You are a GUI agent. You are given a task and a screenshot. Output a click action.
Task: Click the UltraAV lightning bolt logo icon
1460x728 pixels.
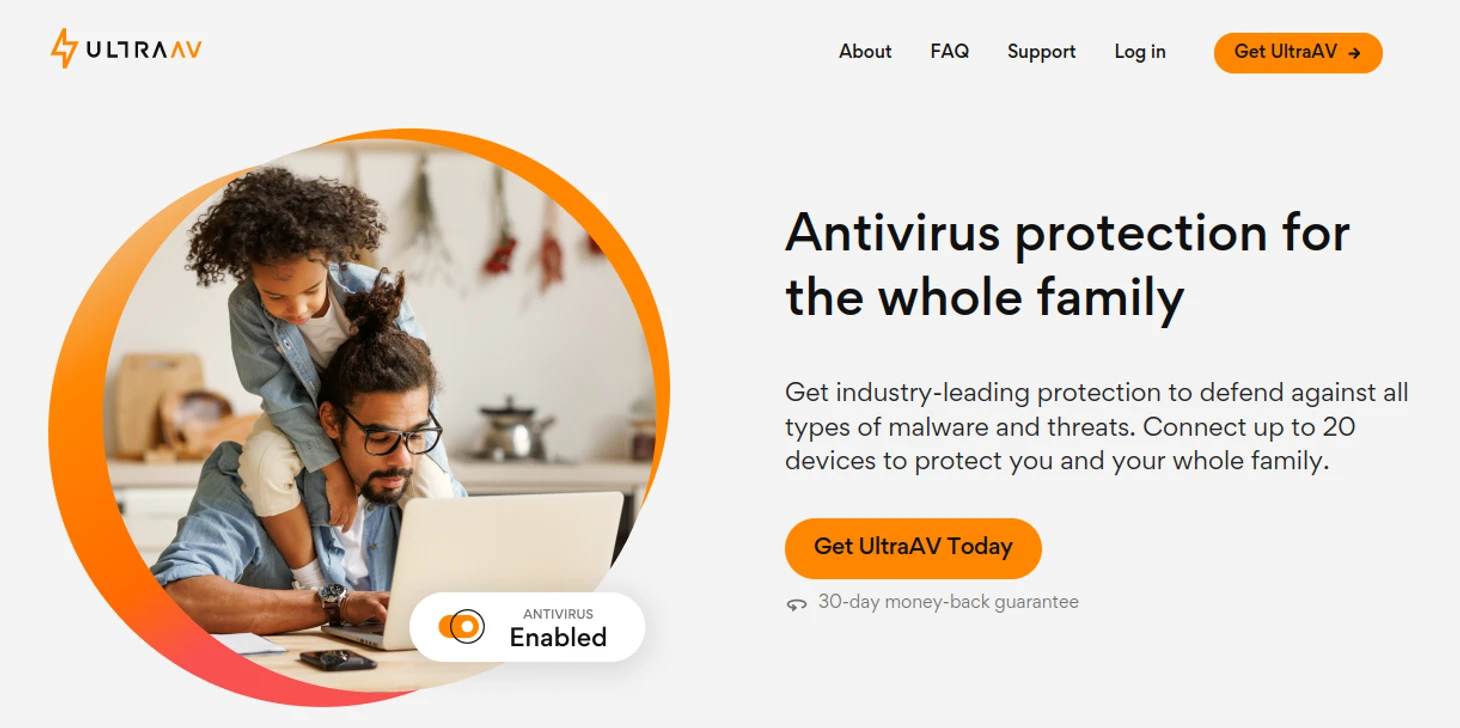[x=64, y=48]
